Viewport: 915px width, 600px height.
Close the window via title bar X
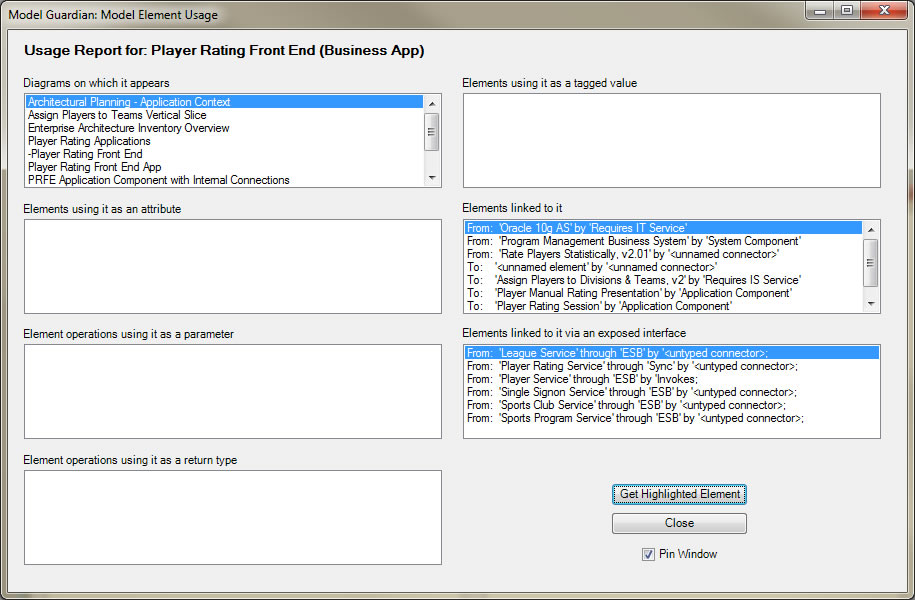click(884, 11)
